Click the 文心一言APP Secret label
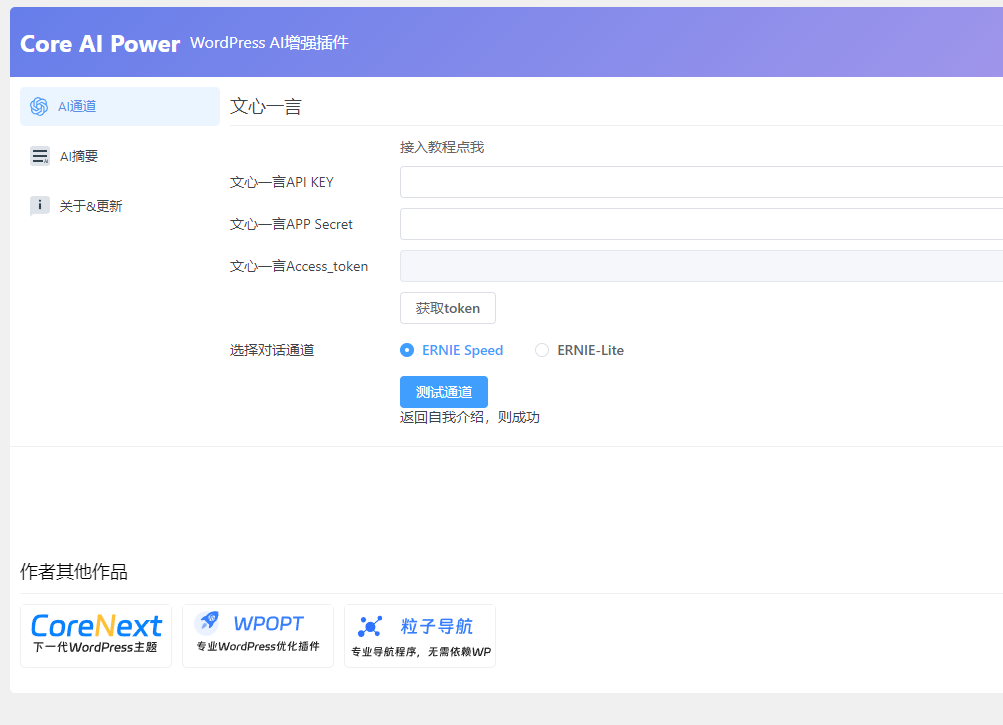This screenshot has height=725, width=1003. (291, 224)
